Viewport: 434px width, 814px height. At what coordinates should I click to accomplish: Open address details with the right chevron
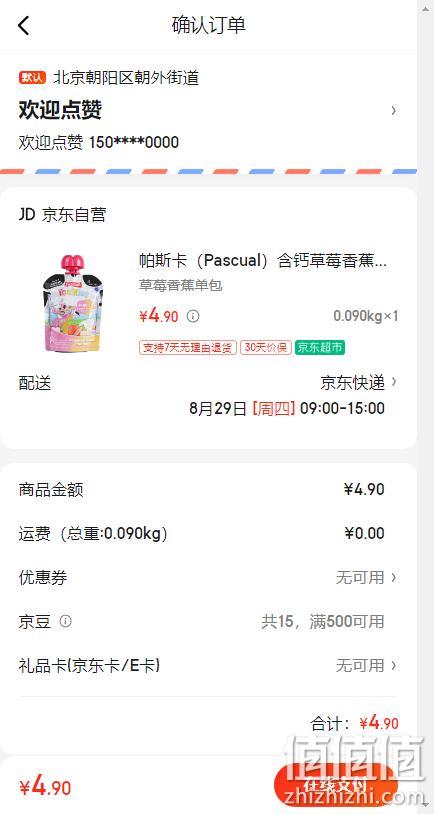394,110
